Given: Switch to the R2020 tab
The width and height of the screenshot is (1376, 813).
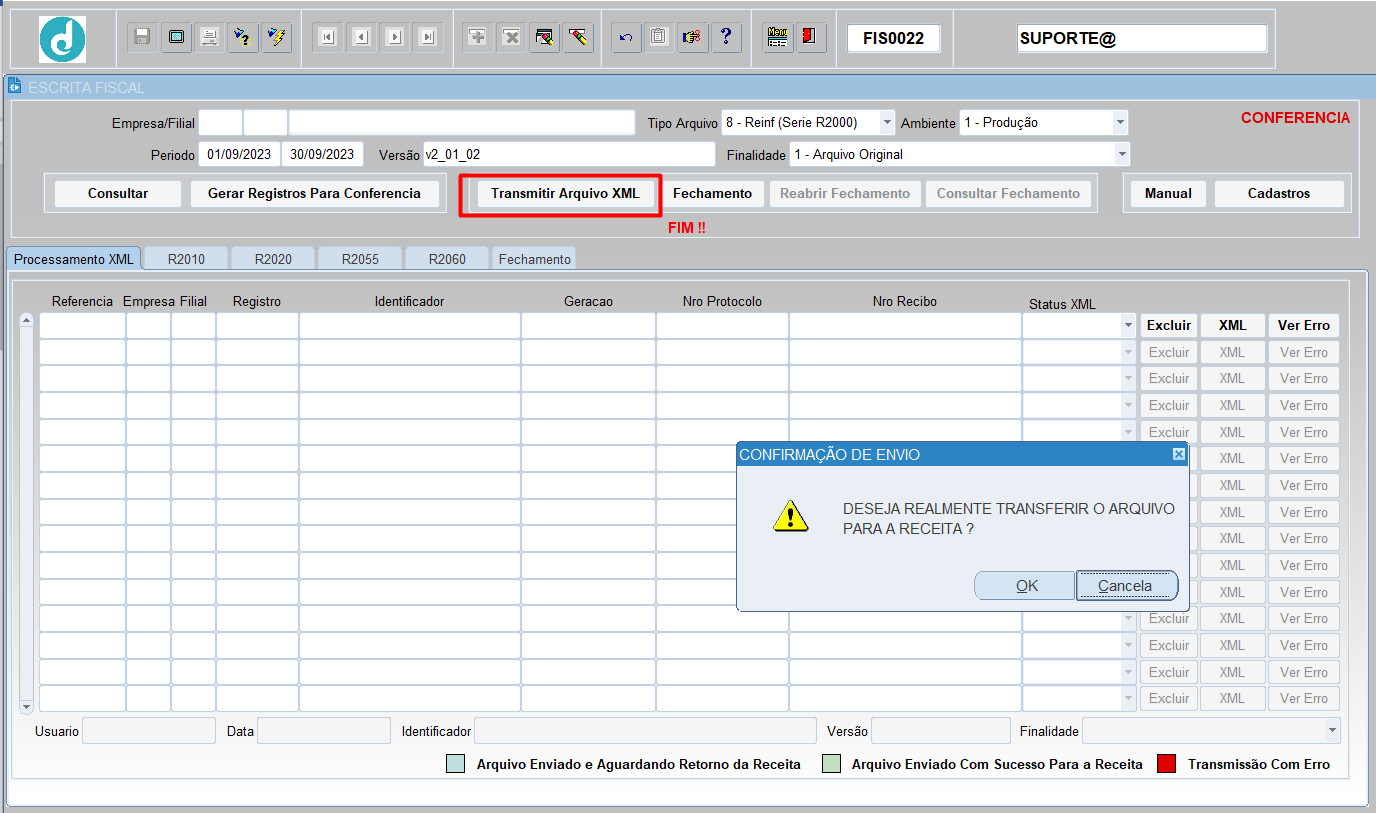Looking at the screenshot, I should pos(273,259).
